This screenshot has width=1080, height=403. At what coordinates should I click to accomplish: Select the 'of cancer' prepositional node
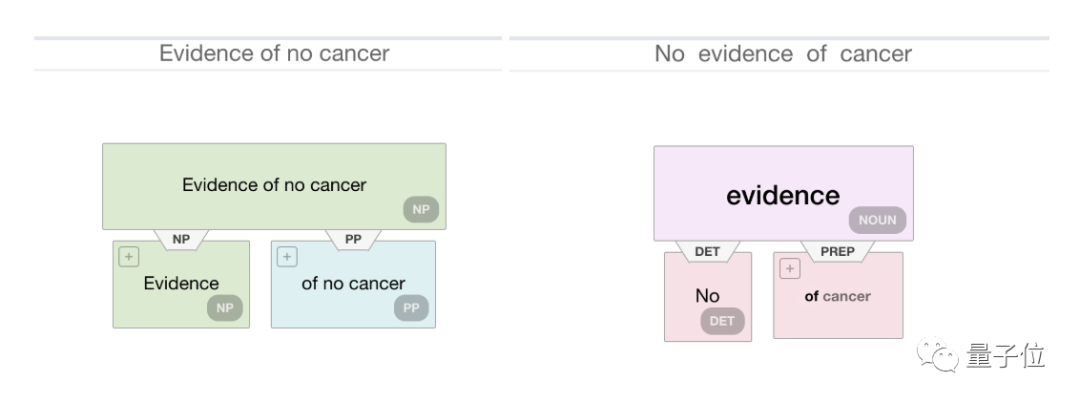point(838,296)
